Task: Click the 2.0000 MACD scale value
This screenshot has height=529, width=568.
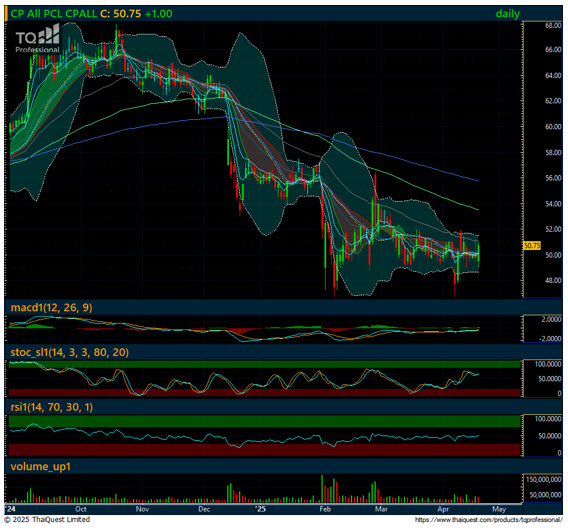Action: click(x=552, y=319)
